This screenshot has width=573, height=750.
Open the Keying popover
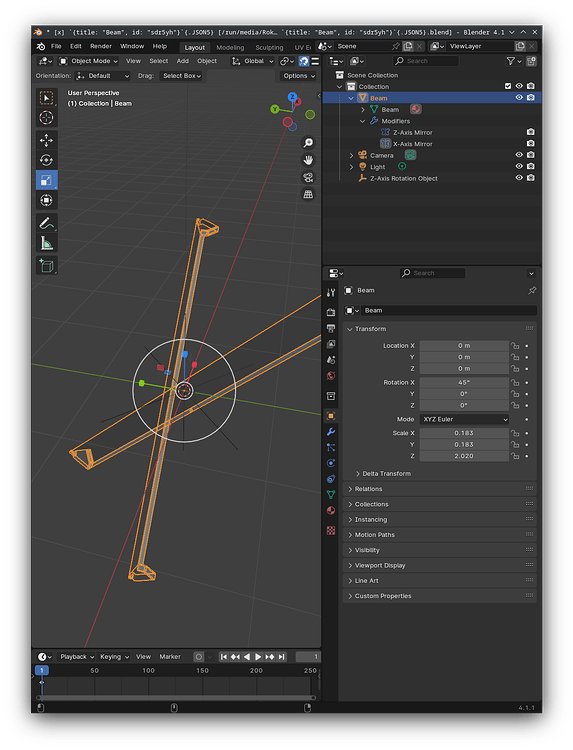[114, 657]
